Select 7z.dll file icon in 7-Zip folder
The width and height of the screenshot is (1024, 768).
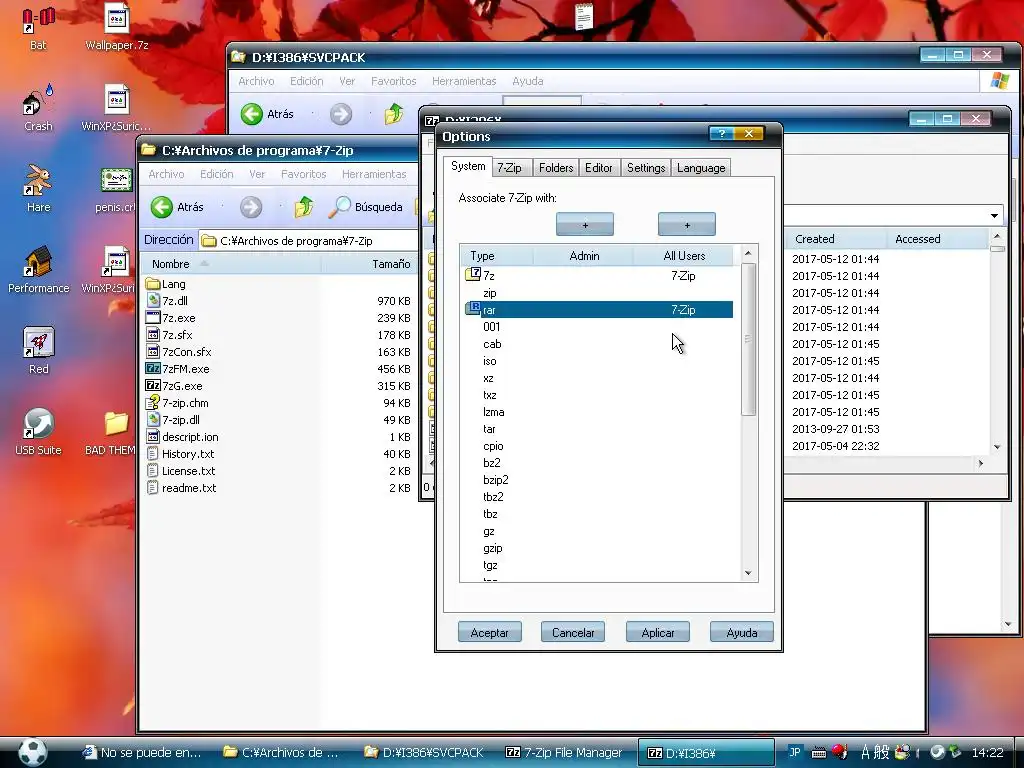(153, 300)
